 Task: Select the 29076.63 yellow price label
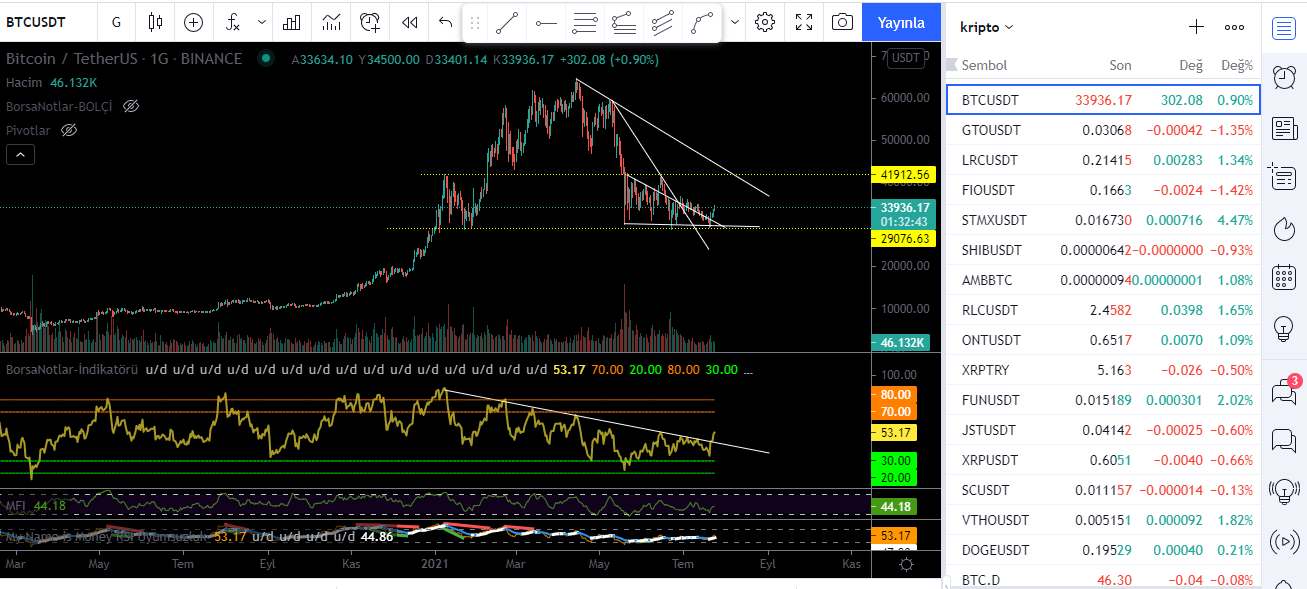point(905,239)
